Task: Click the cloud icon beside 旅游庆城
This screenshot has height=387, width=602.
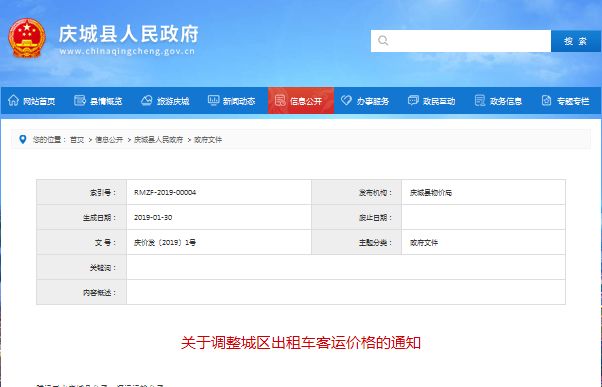Action: [x=147, y=101]
